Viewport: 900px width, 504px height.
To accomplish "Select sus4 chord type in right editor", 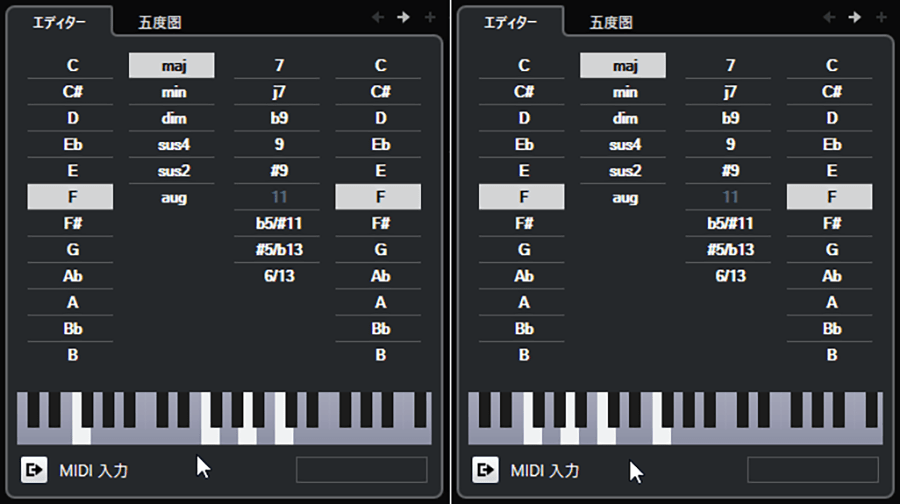I will (623, 145).
